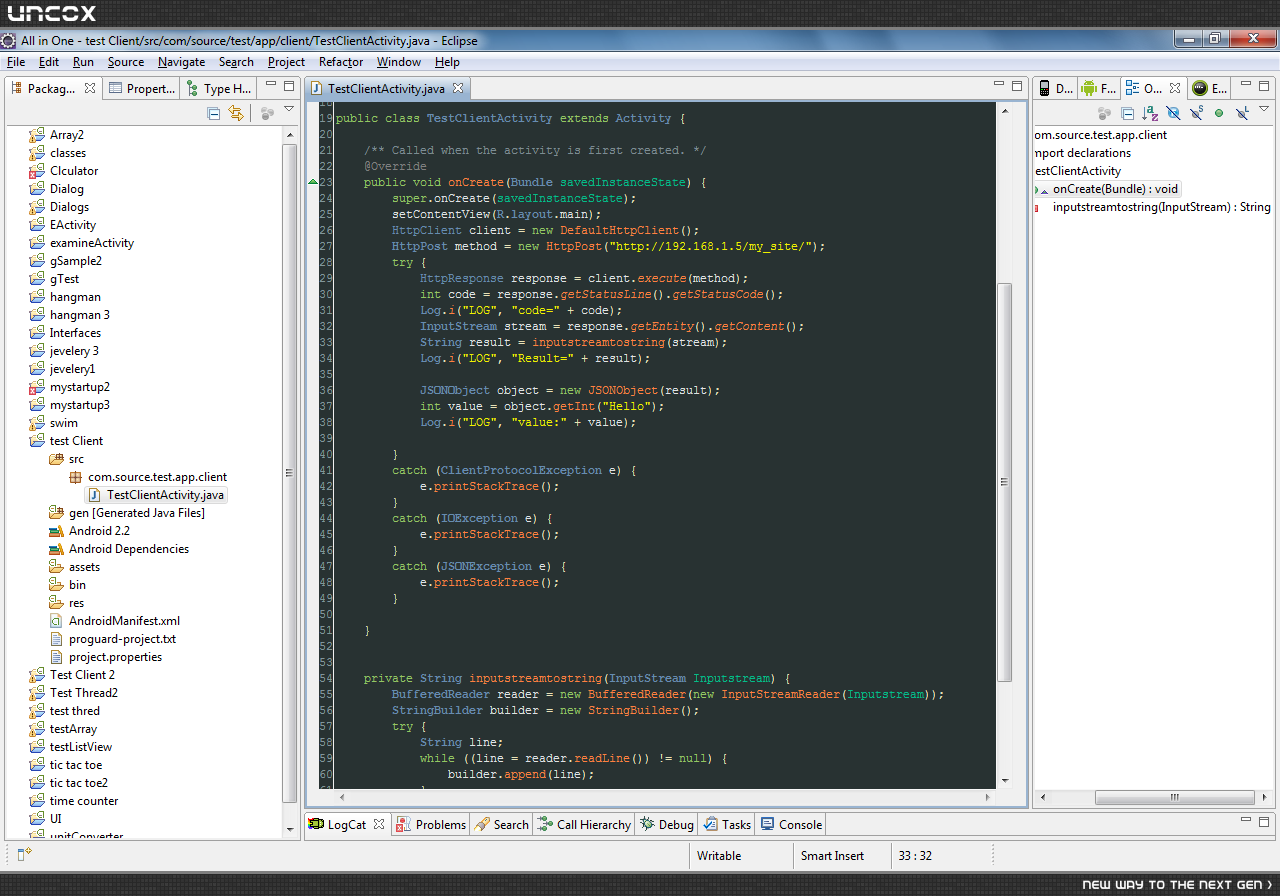
Task: Open the File Explorer tab with Android icon
Action: click(1099, 88)
